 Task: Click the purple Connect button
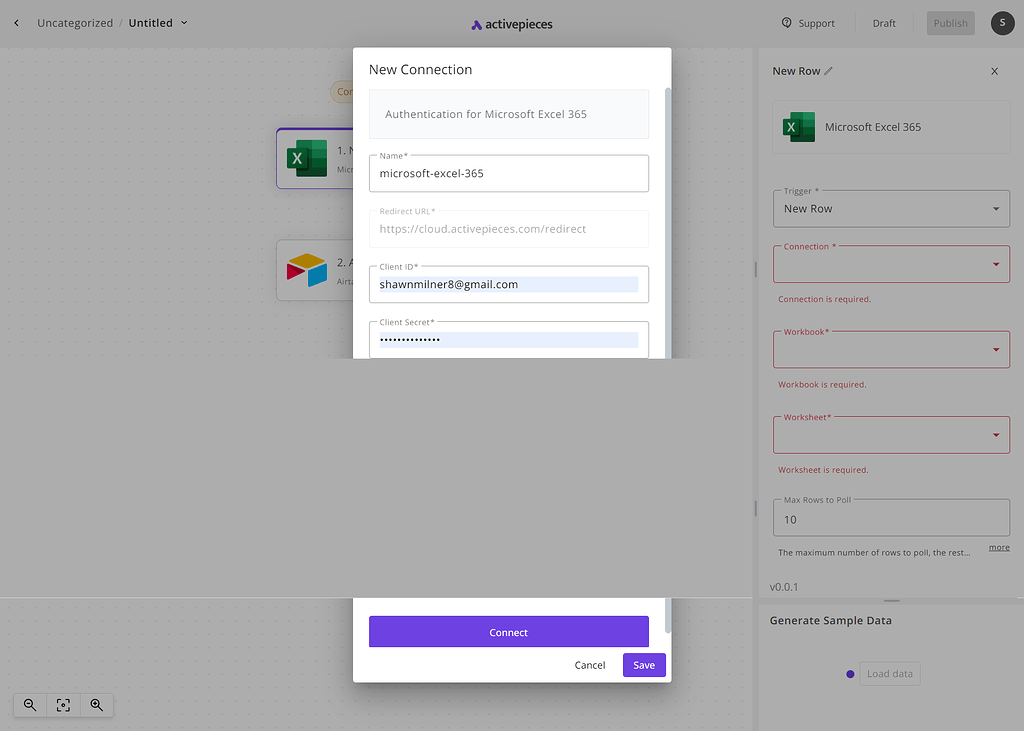509,632
